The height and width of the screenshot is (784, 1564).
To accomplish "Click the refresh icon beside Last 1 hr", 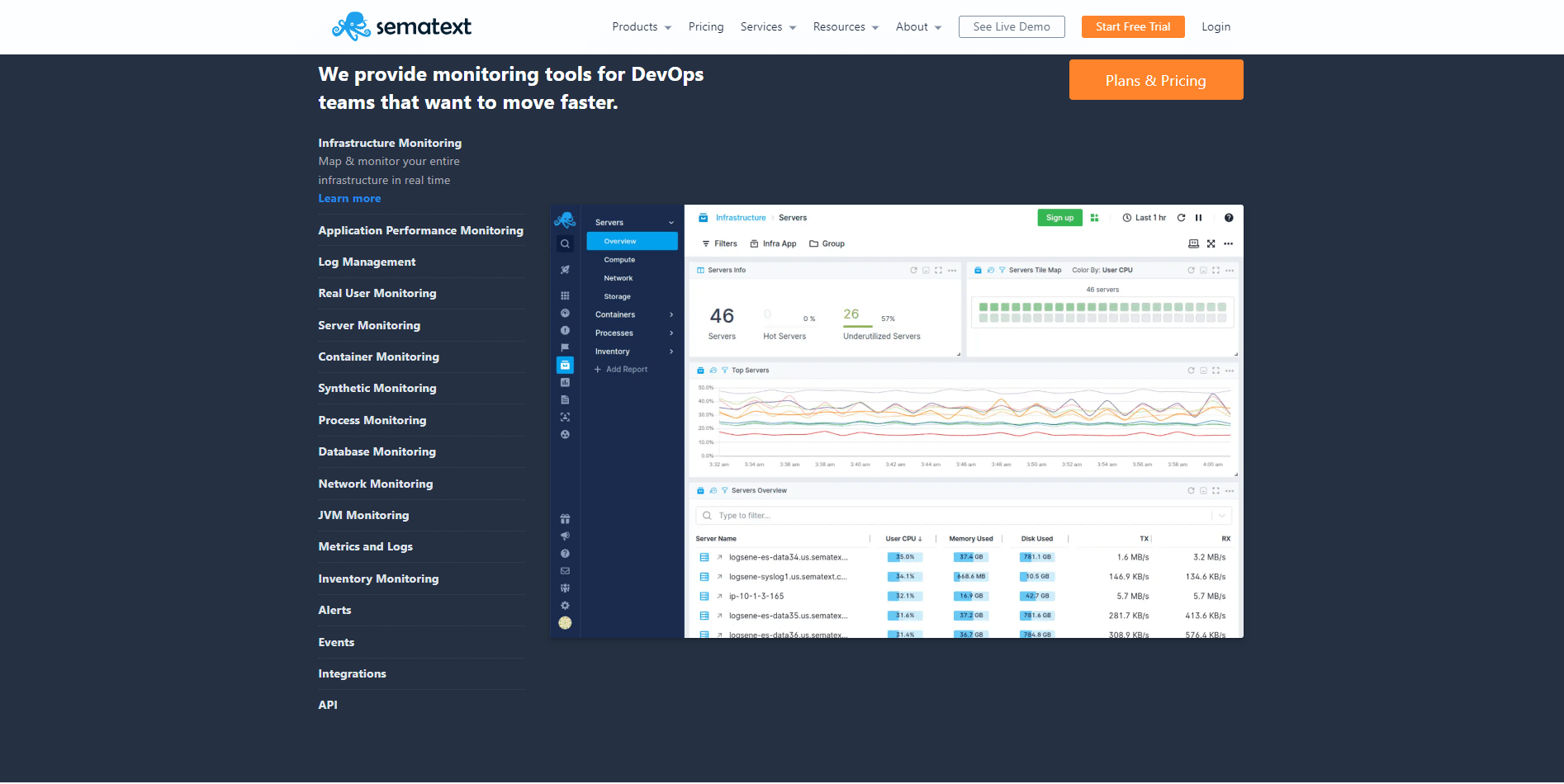I will click(1181, 218).
